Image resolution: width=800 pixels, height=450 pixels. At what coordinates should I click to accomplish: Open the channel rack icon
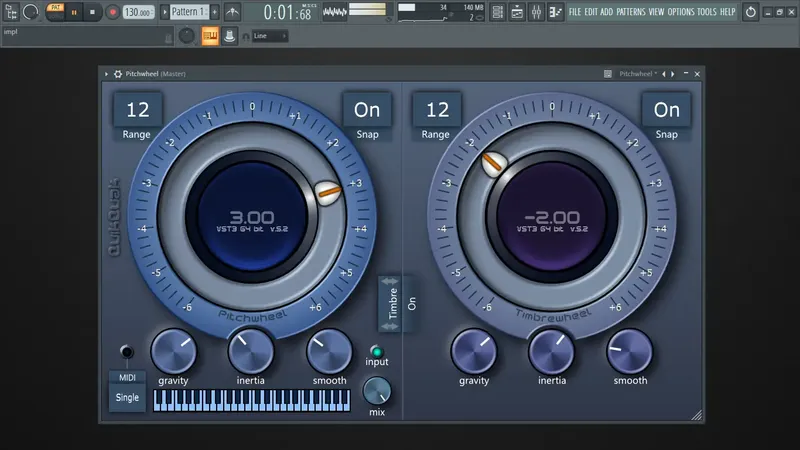(555, 12)
